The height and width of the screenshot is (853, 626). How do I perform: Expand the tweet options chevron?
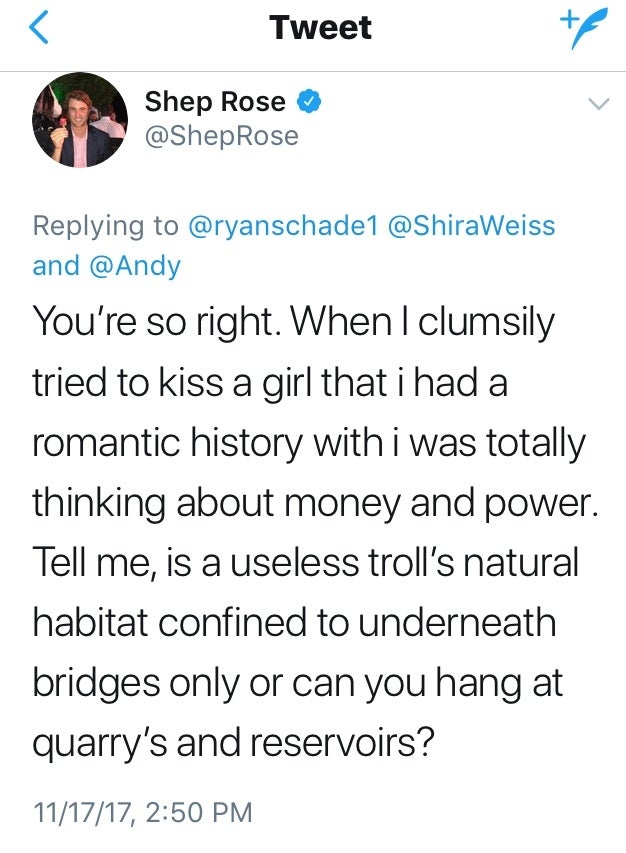599,103
